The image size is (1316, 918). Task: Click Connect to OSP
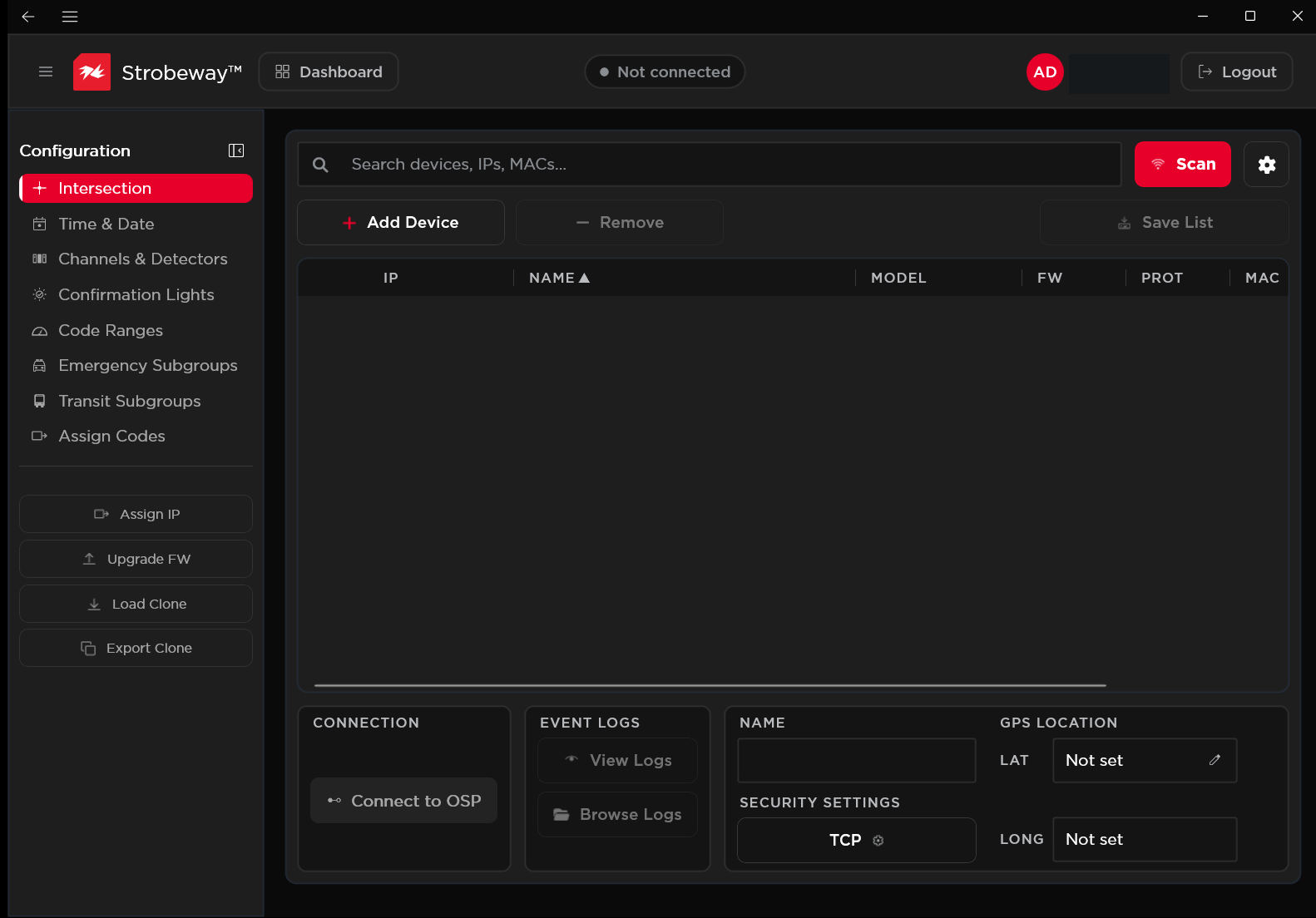click(x=404, y=801)
